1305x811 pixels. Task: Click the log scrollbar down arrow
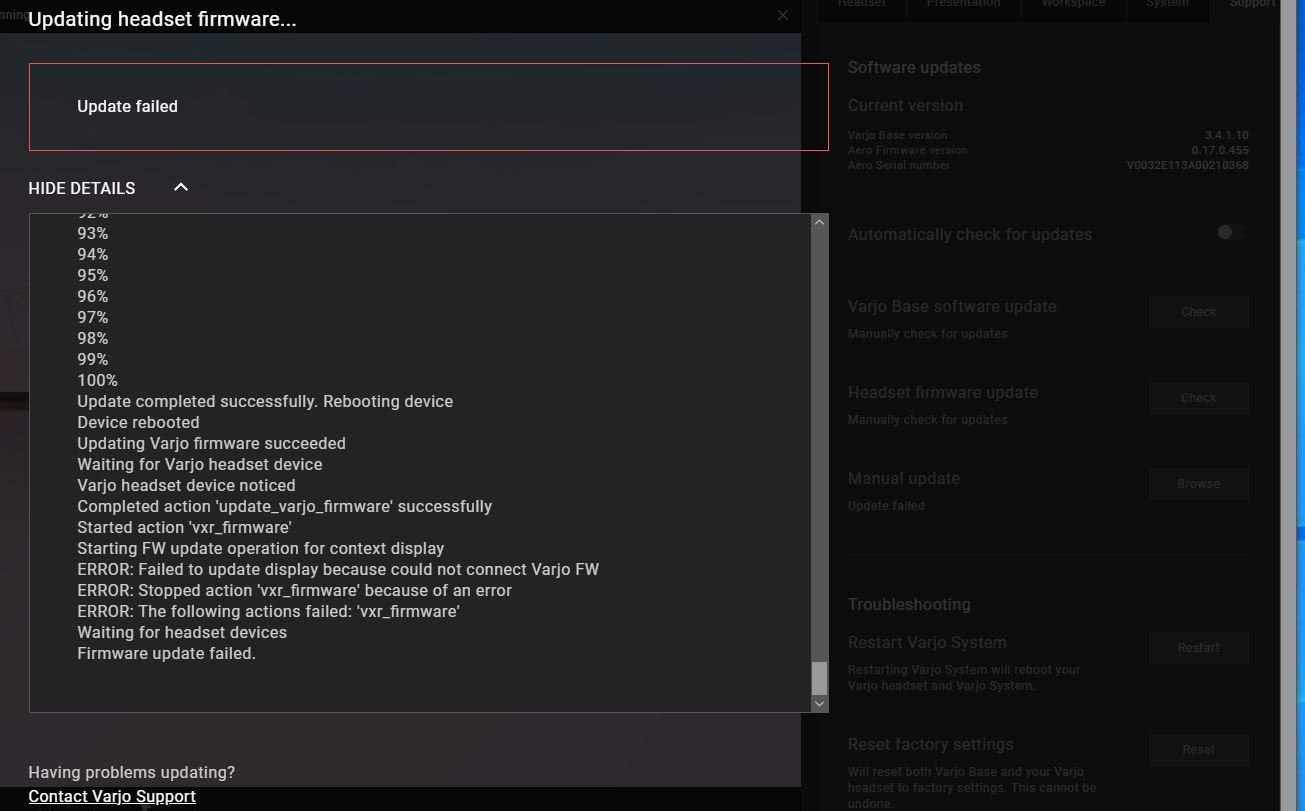point(819,703)
